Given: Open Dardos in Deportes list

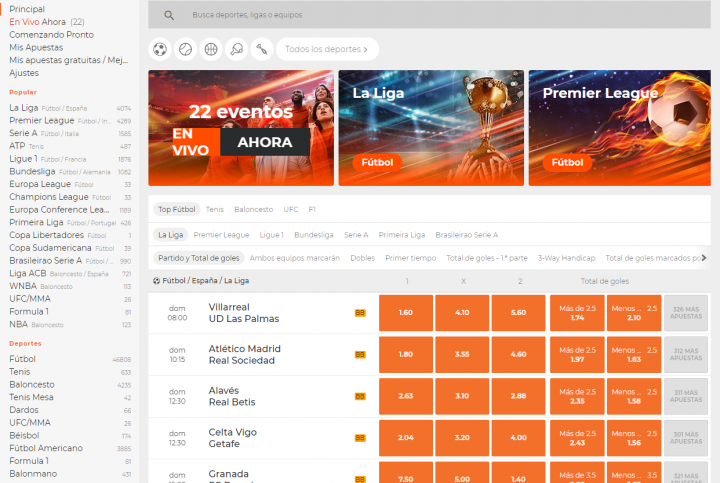Looking at the screenshot, I should pos(70,410).
